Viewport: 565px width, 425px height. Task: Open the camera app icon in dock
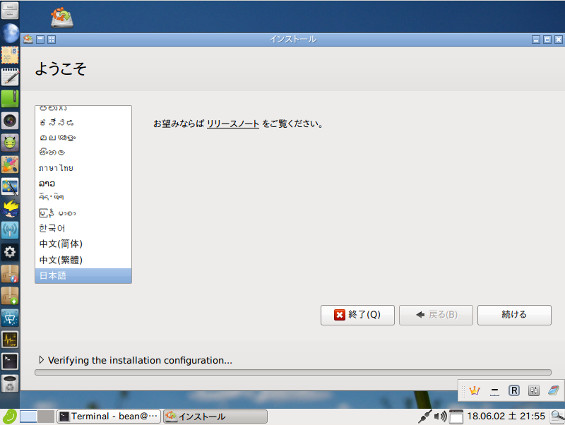coord(10,121)
